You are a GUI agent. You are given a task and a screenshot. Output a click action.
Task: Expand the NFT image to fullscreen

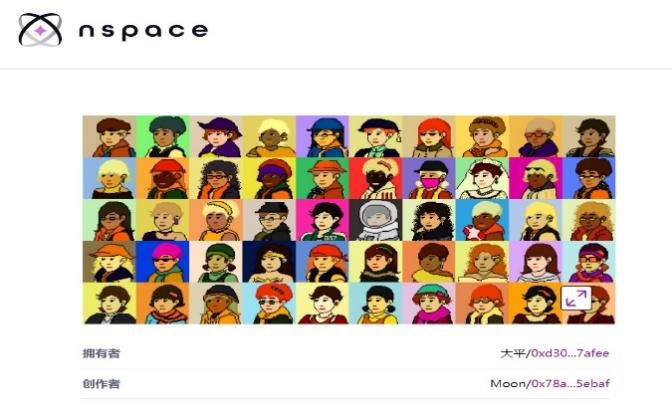[x=576, y=298]
